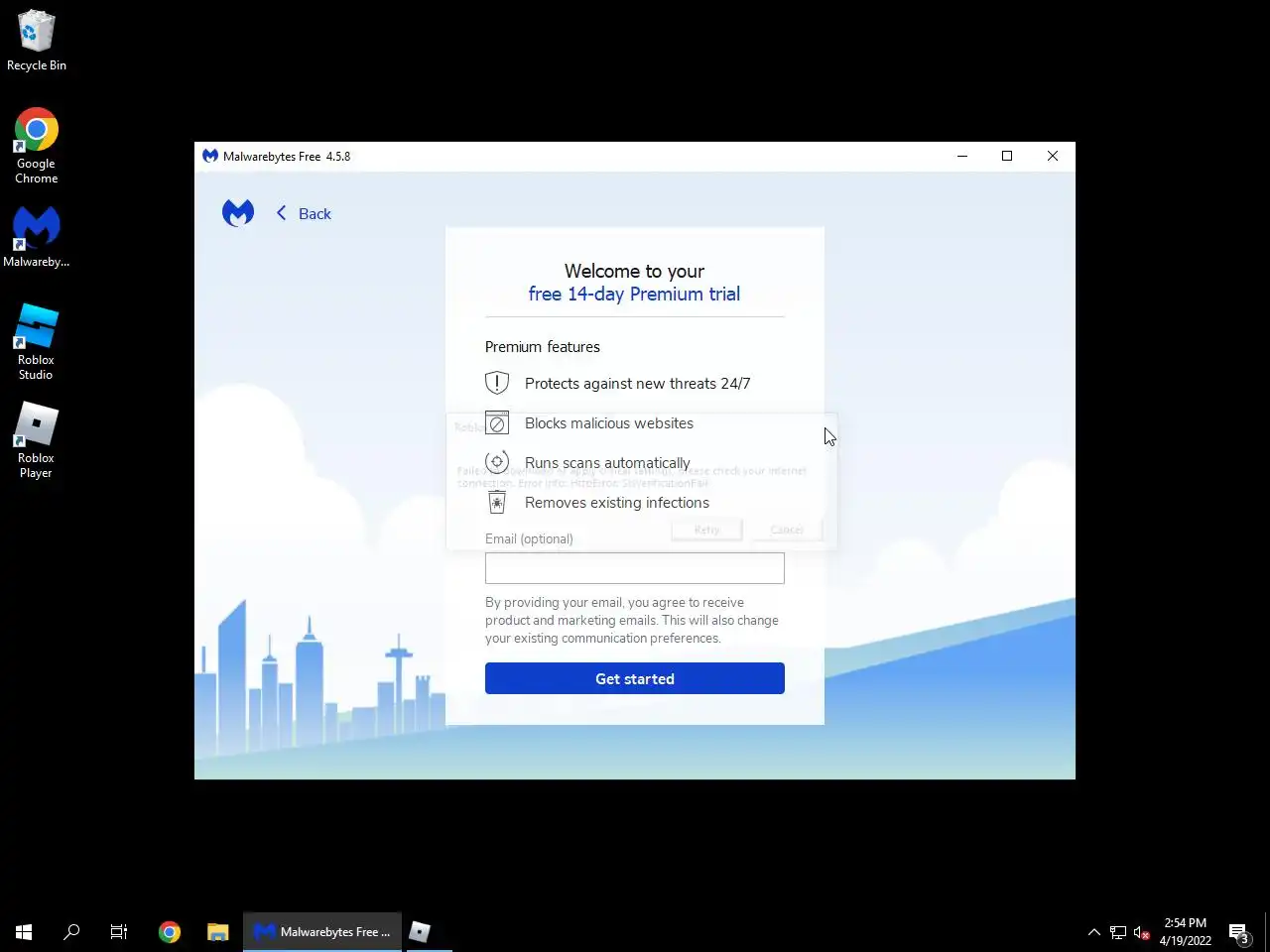The width and height of the screenshot is (1270, 952).
Task: Select Malwarebytes desktop shortcut
Action: [x=37, y=237]
